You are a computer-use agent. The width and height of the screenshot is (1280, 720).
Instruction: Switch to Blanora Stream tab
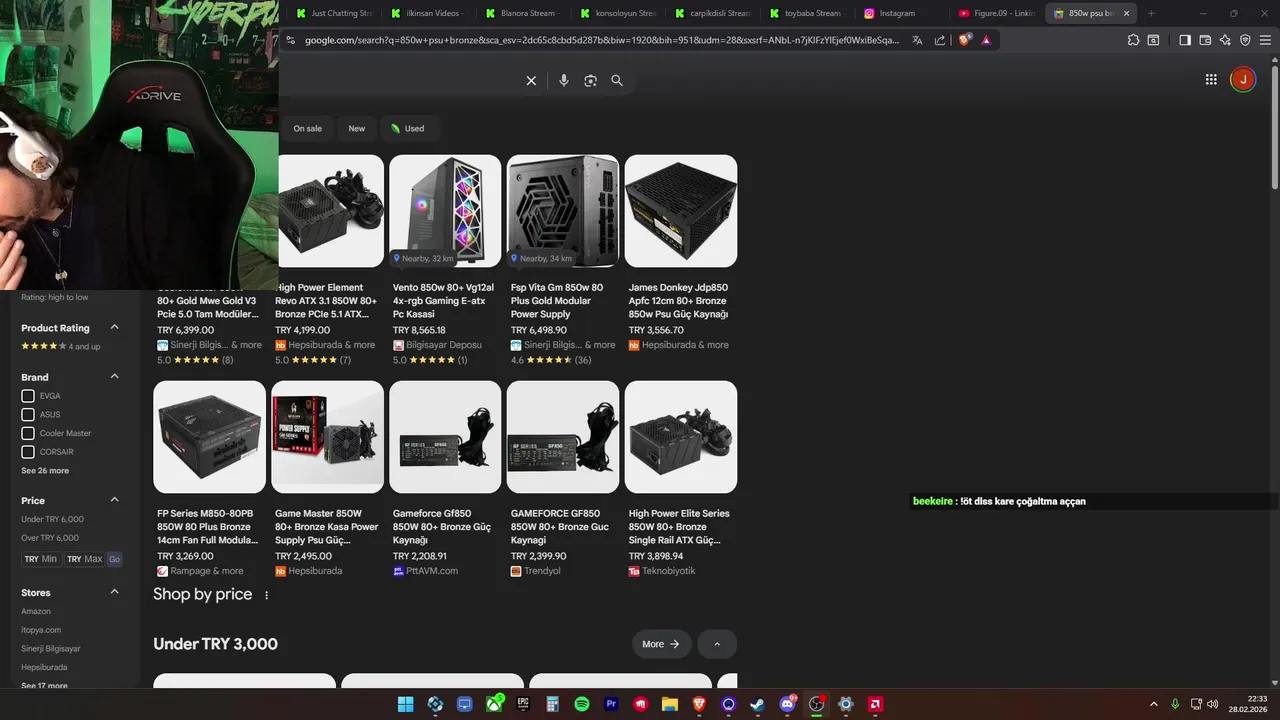click(522, 13)
